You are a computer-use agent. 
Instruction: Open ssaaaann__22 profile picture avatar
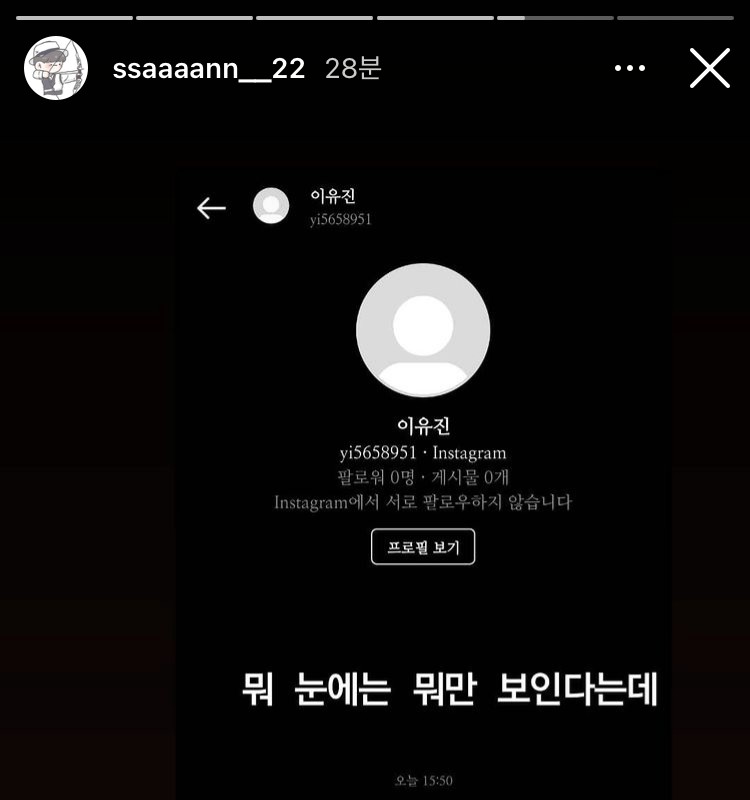(x=56, y=68)
